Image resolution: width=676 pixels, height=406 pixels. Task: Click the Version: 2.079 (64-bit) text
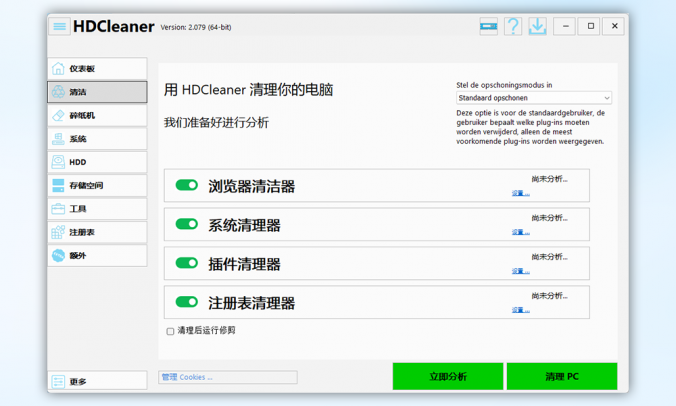point(196,27)
